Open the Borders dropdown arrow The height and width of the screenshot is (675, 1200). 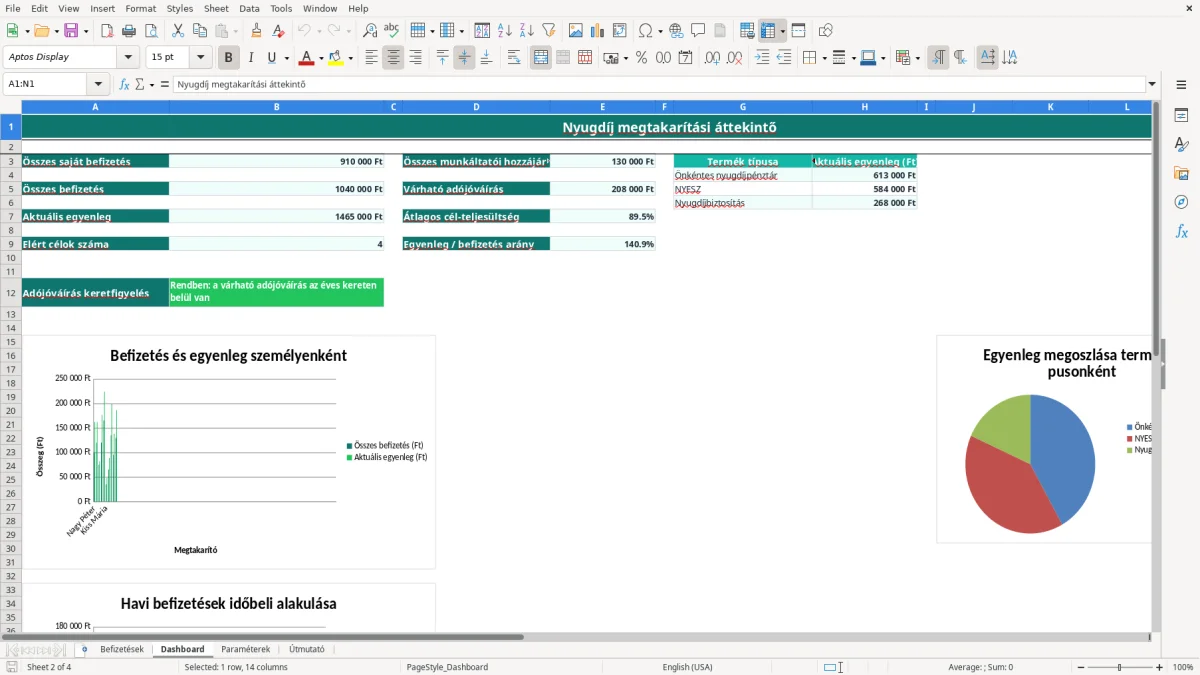click(824, 58)
